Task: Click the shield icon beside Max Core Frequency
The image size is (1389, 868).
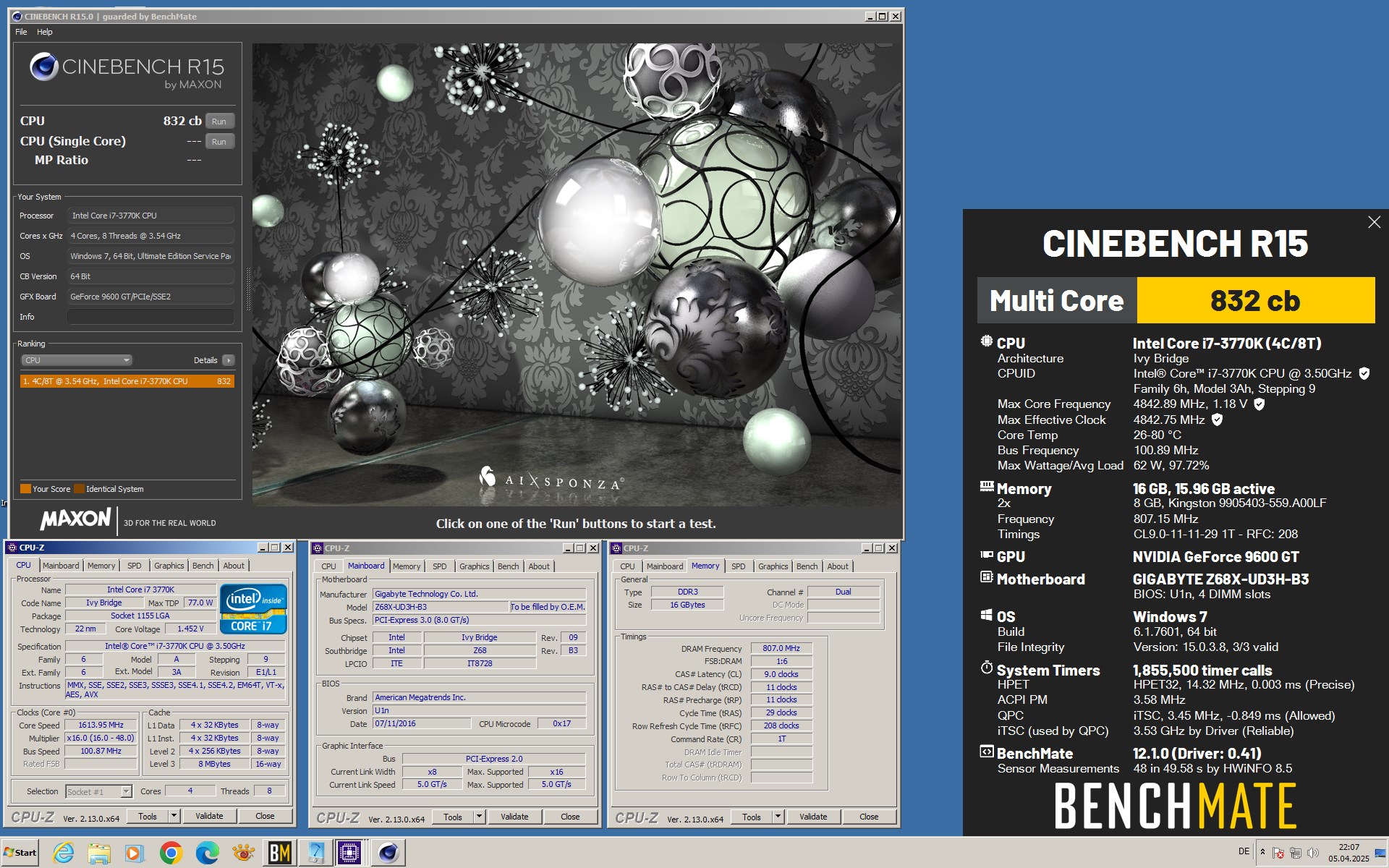Action: [x=1259, y=404]
